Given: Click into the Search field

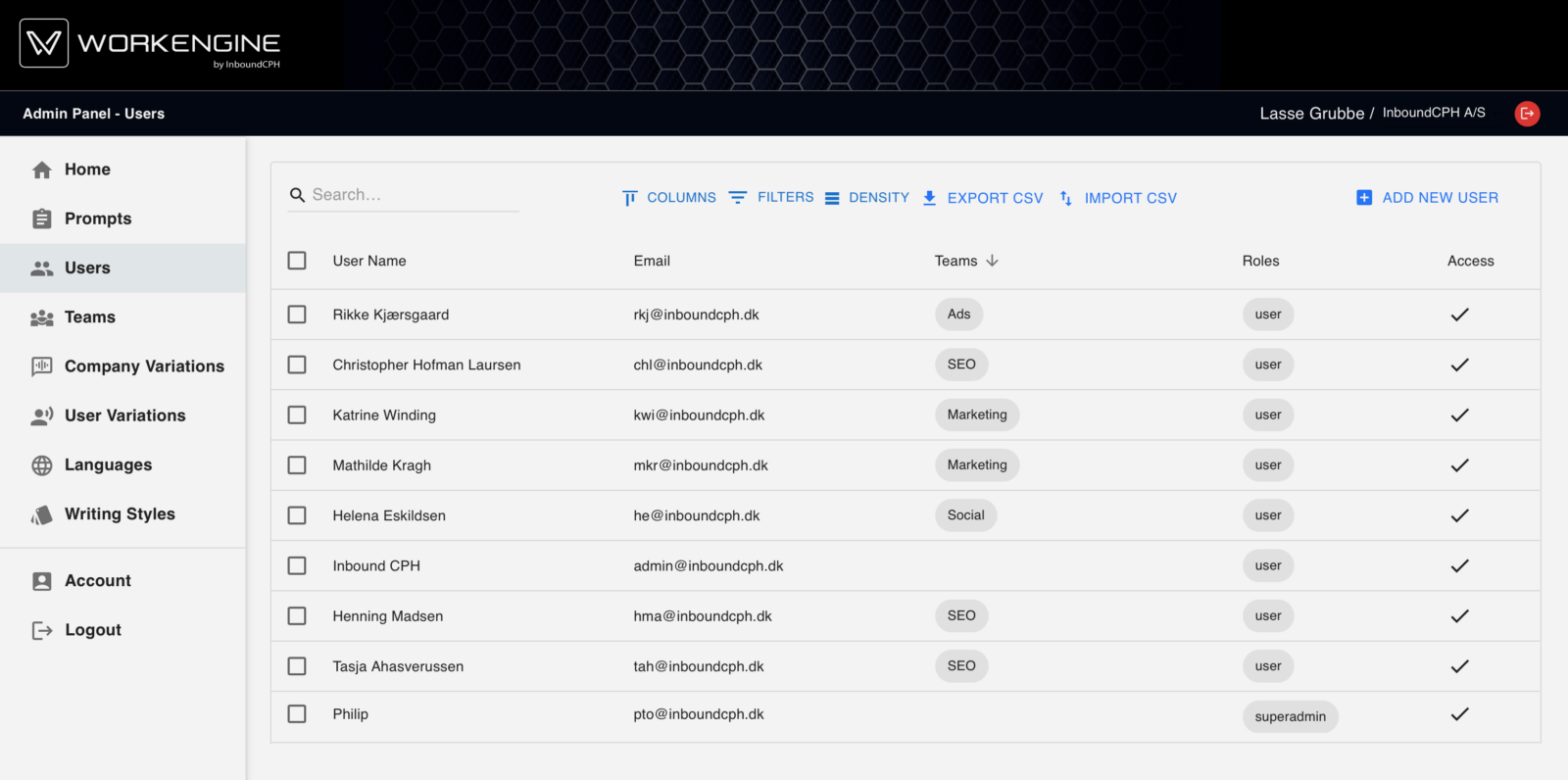Looking at the screenshot, I should tap(412, 195).
